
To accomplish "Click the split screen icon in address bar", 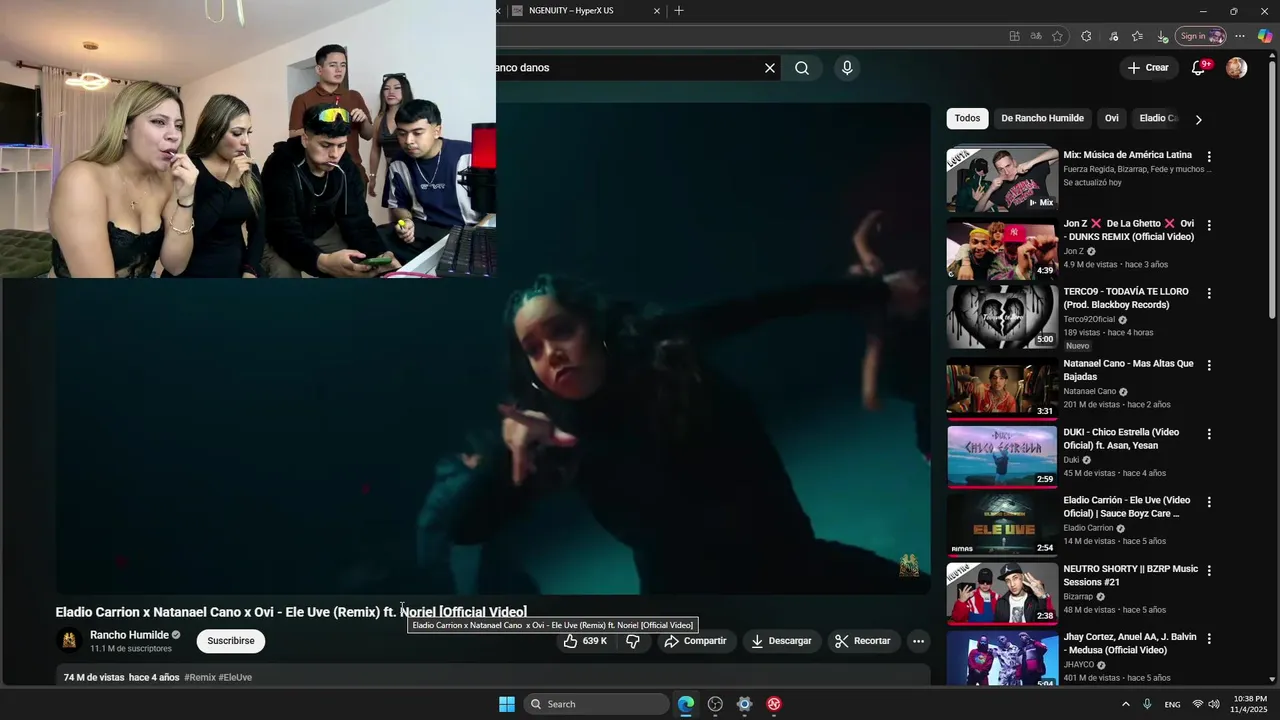I will coord(1014,36).
